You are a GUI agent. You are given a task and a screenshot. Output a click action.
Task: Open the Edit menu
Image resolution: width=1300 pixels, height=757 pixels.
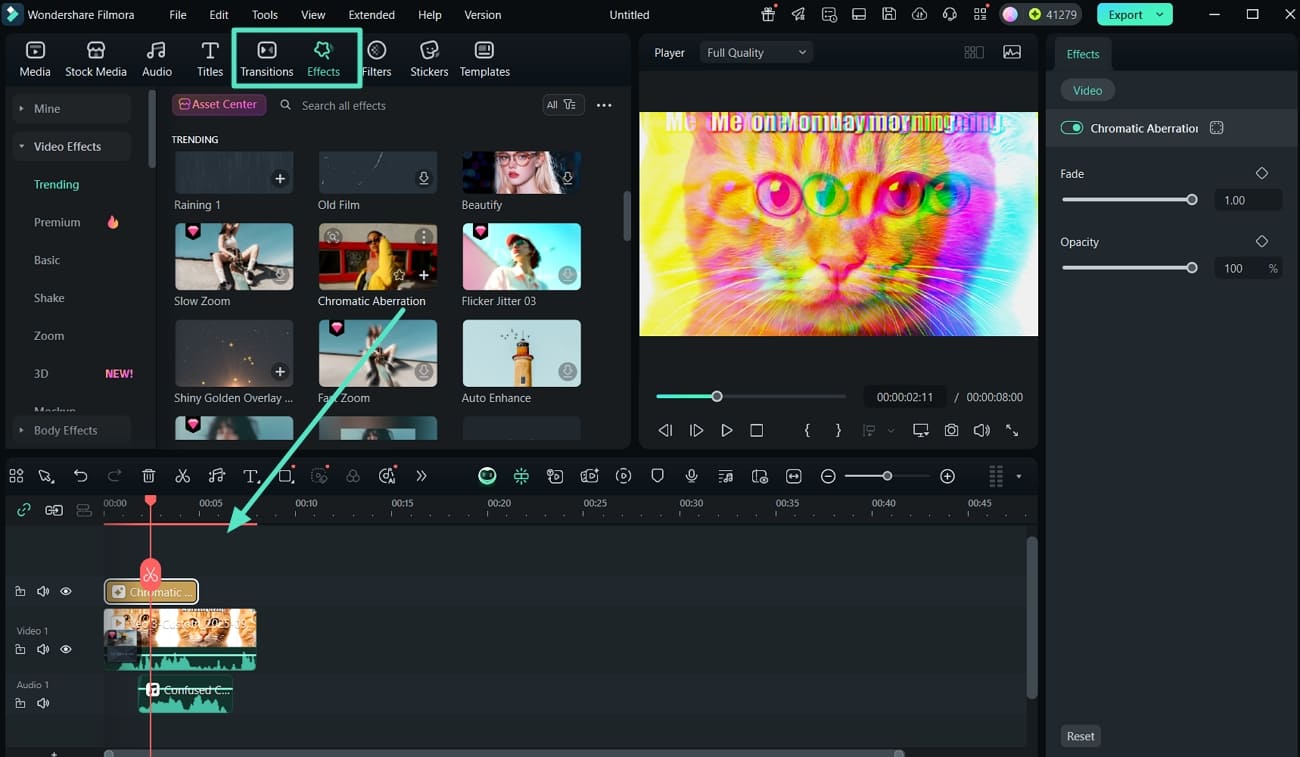[x=219, y=15]
